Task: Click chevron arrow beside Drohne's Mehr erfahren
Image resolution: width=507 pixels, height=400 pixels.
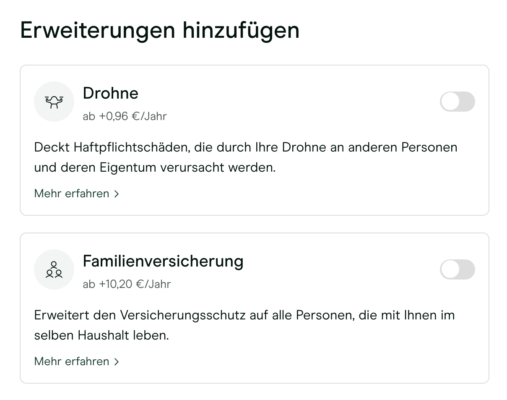Action: (x=116, y=194)
